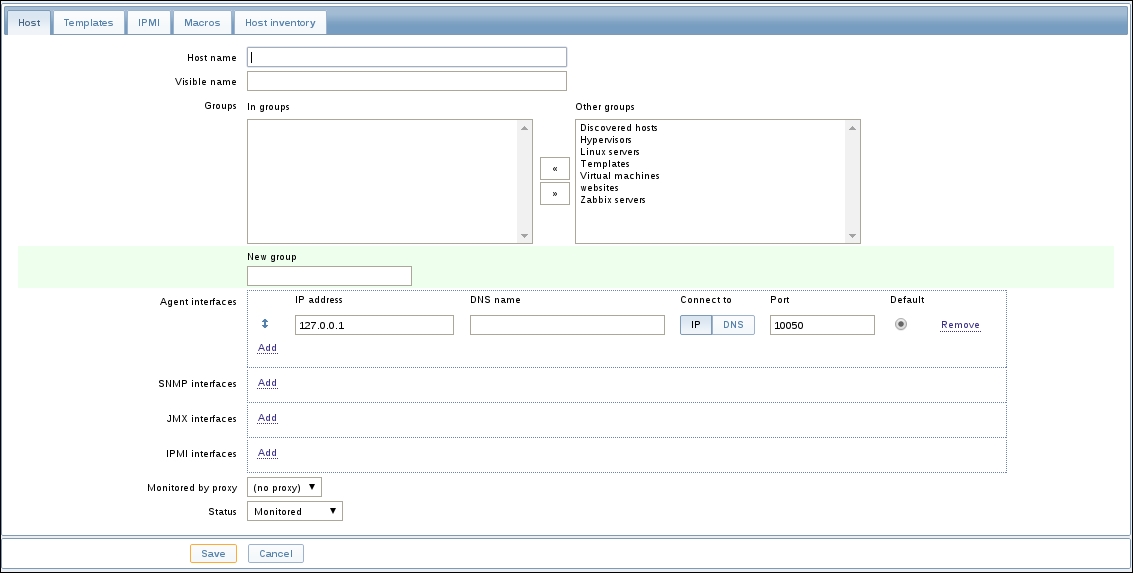Screen dimensions: 1133x573
Task: Cancel the host creation form
Action: point(276,553)
